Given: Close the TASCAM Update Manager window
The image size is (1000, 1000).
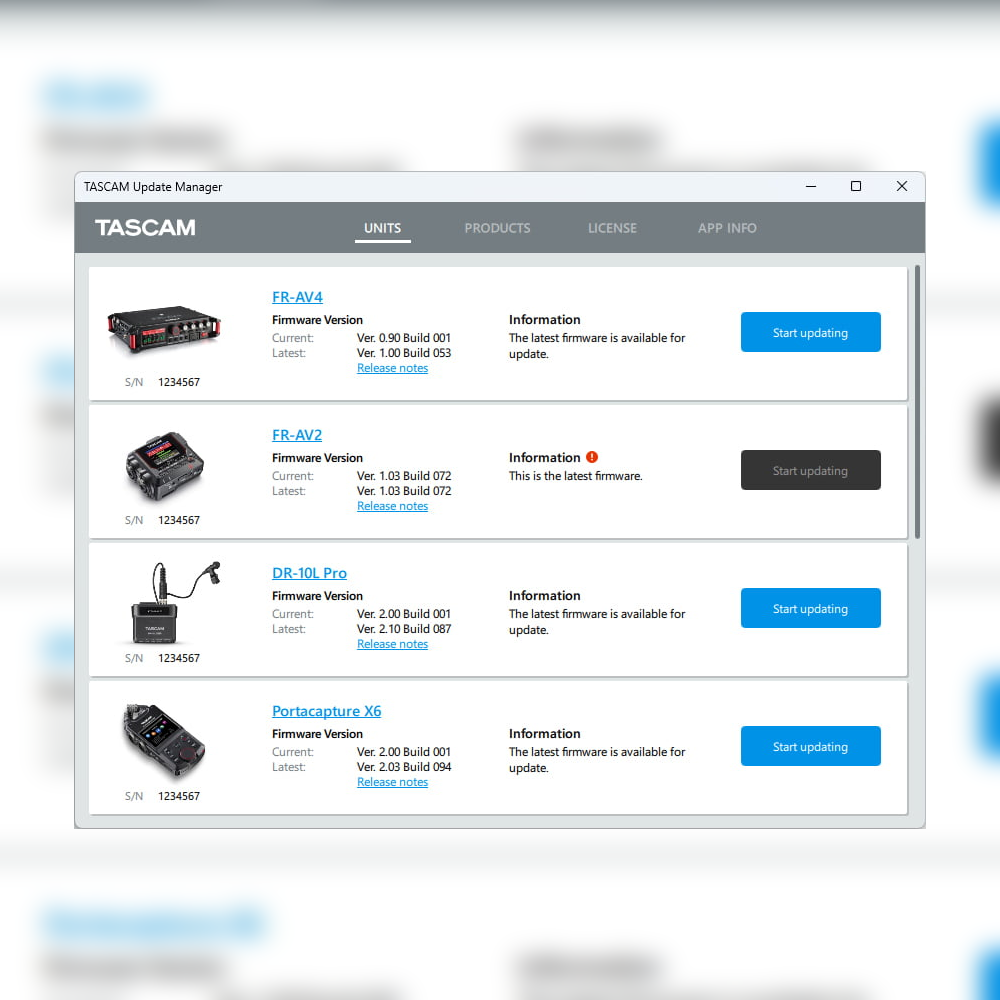Looking at the screenshot, I should (x=901, y=186).
